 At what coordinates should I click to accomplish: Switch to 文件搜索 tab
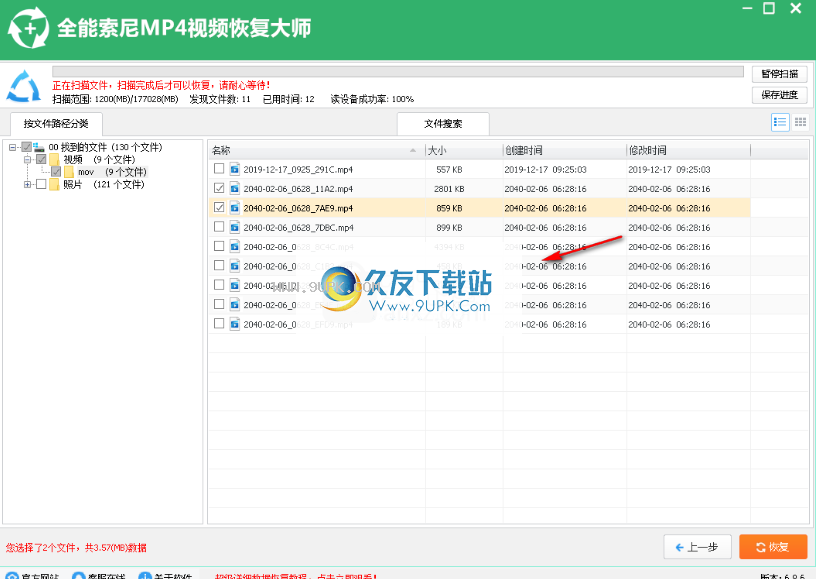[443, 124]
